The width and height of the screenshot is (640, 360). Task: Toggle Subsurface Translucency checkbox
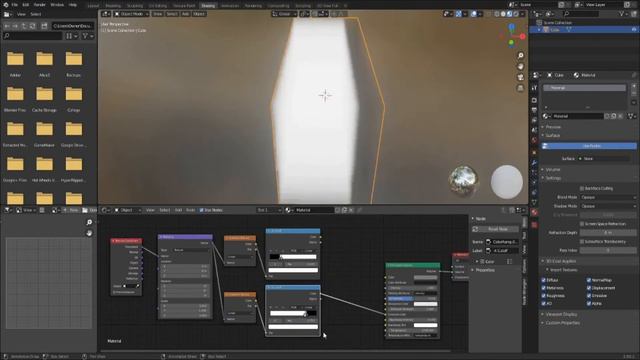click(582, 242)
